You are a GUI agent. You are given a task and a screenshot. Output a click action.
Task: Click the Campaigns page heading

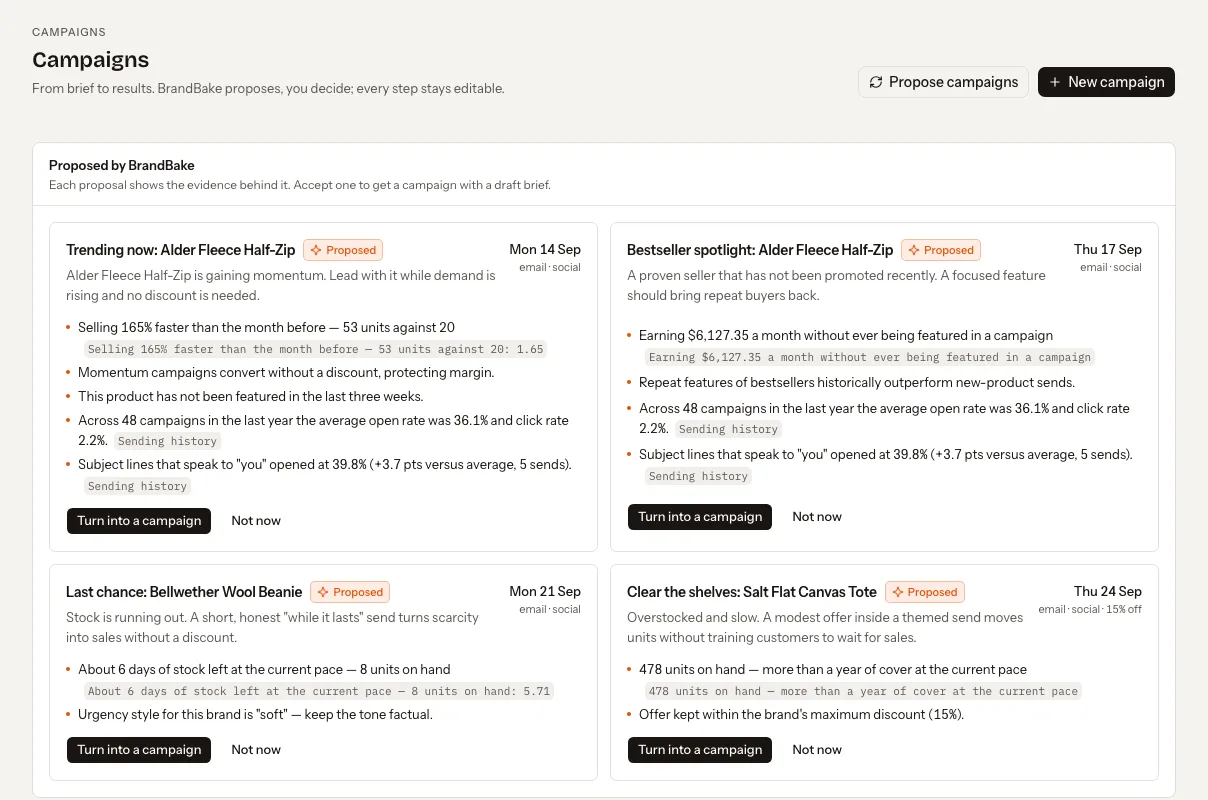click(91, 60)
